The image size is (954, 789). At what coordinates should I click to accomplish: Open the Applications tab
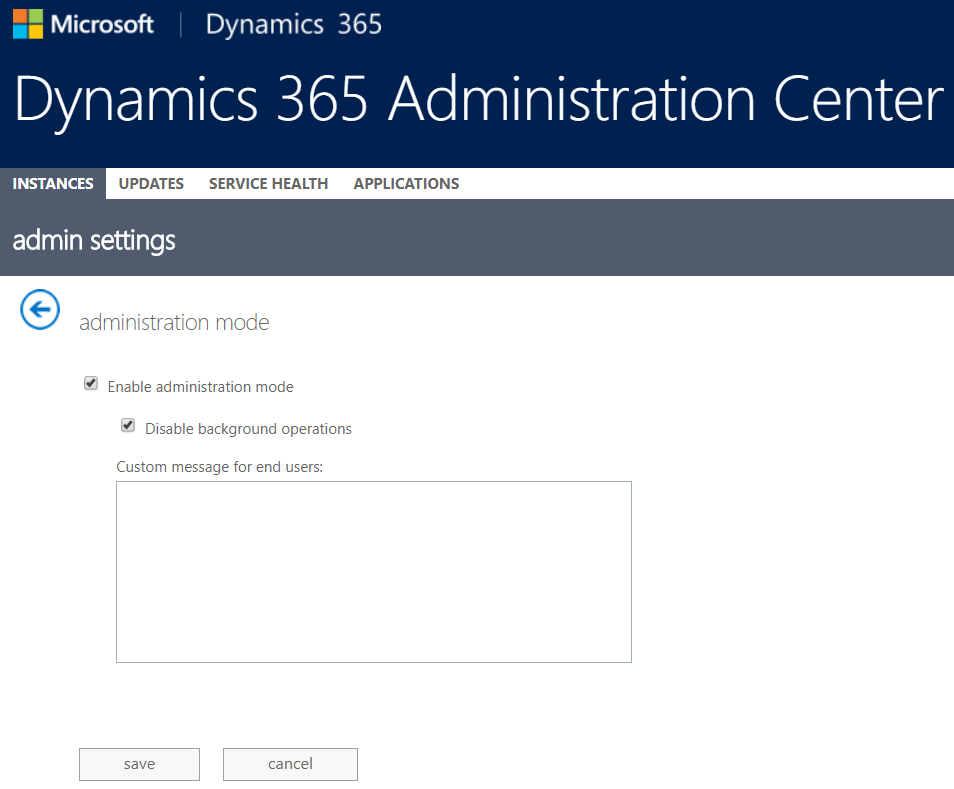pos(406,184)
